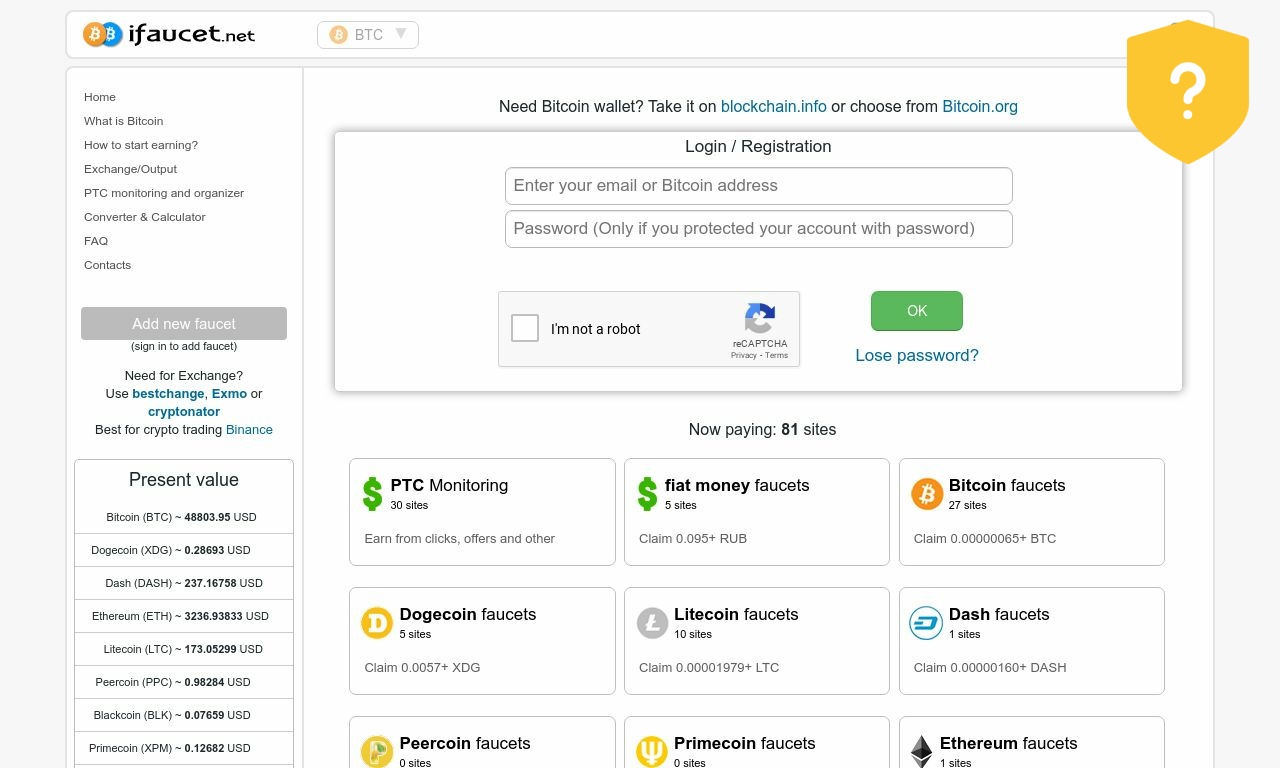Image resolution: width=1280 pixels, height=768 pixels.
Task: Open the bestchange exchange link
Action: 168,394
